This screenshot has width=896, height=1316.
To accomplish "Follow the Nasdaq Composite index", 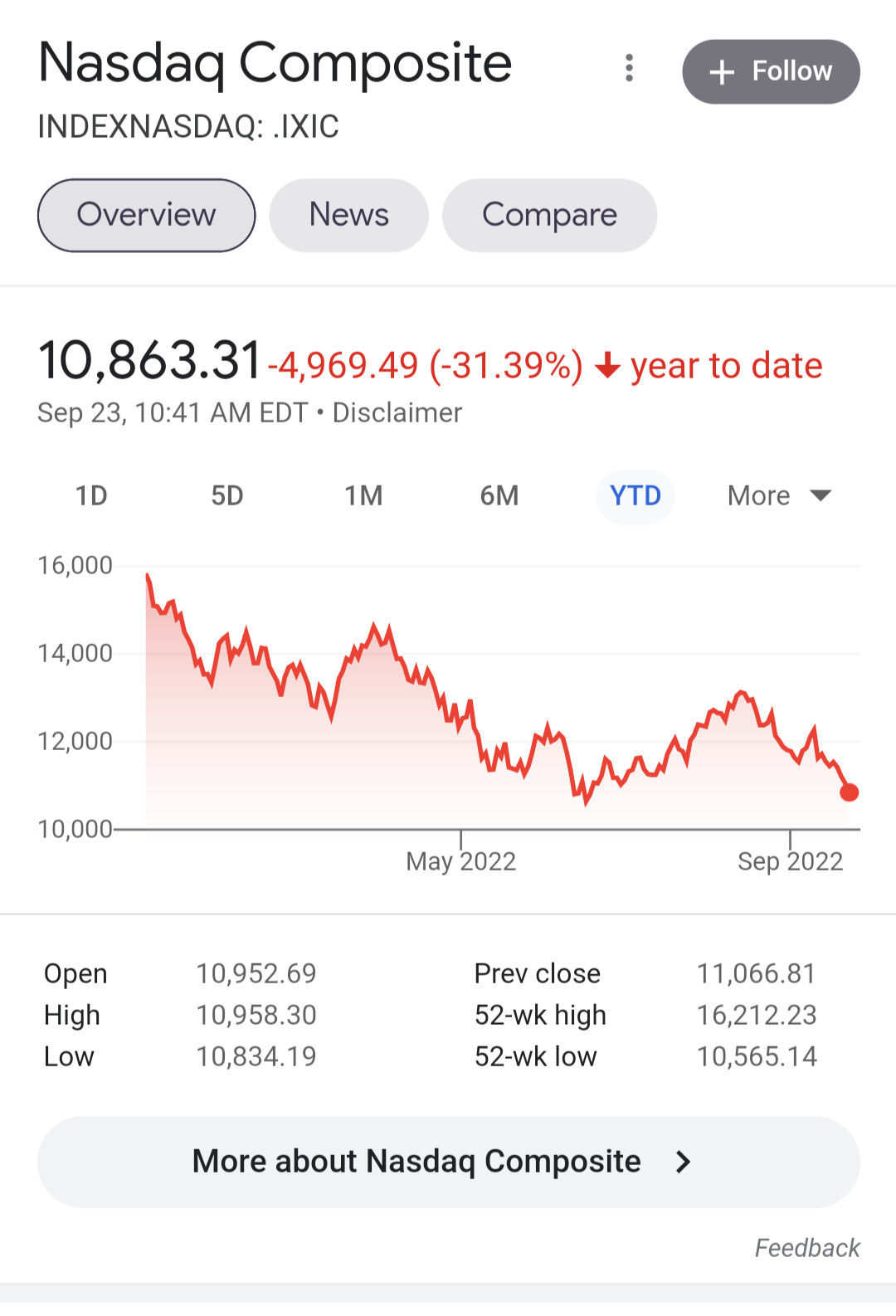I will (771, 71).
